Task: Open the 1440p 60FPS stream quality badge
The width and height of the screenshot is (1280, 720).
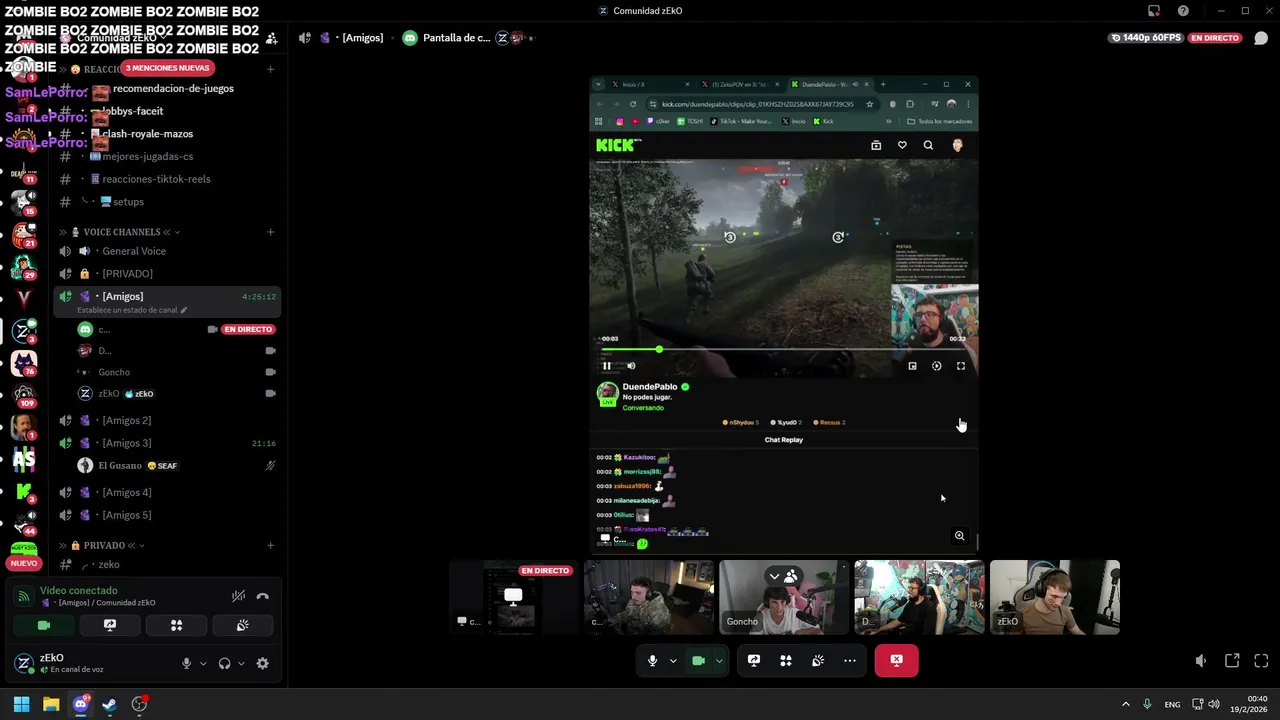Action: coord(1146,38)
